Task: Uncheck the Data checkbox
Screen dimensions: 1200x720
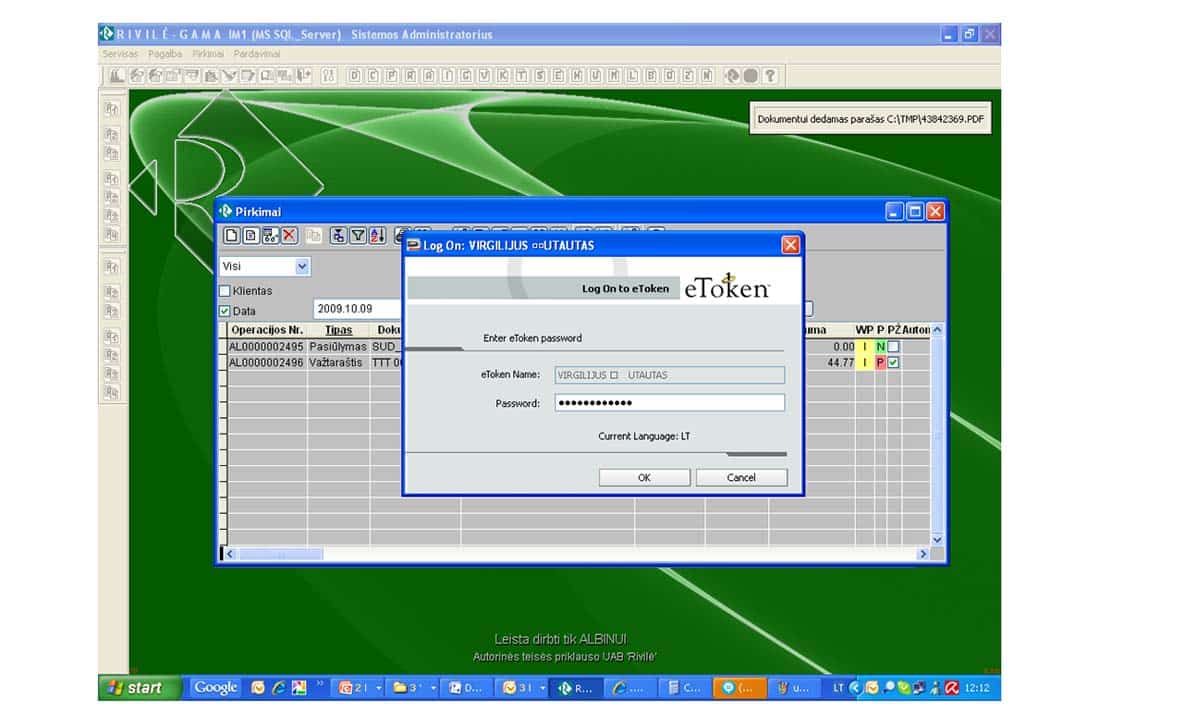Action: (225, 311)
